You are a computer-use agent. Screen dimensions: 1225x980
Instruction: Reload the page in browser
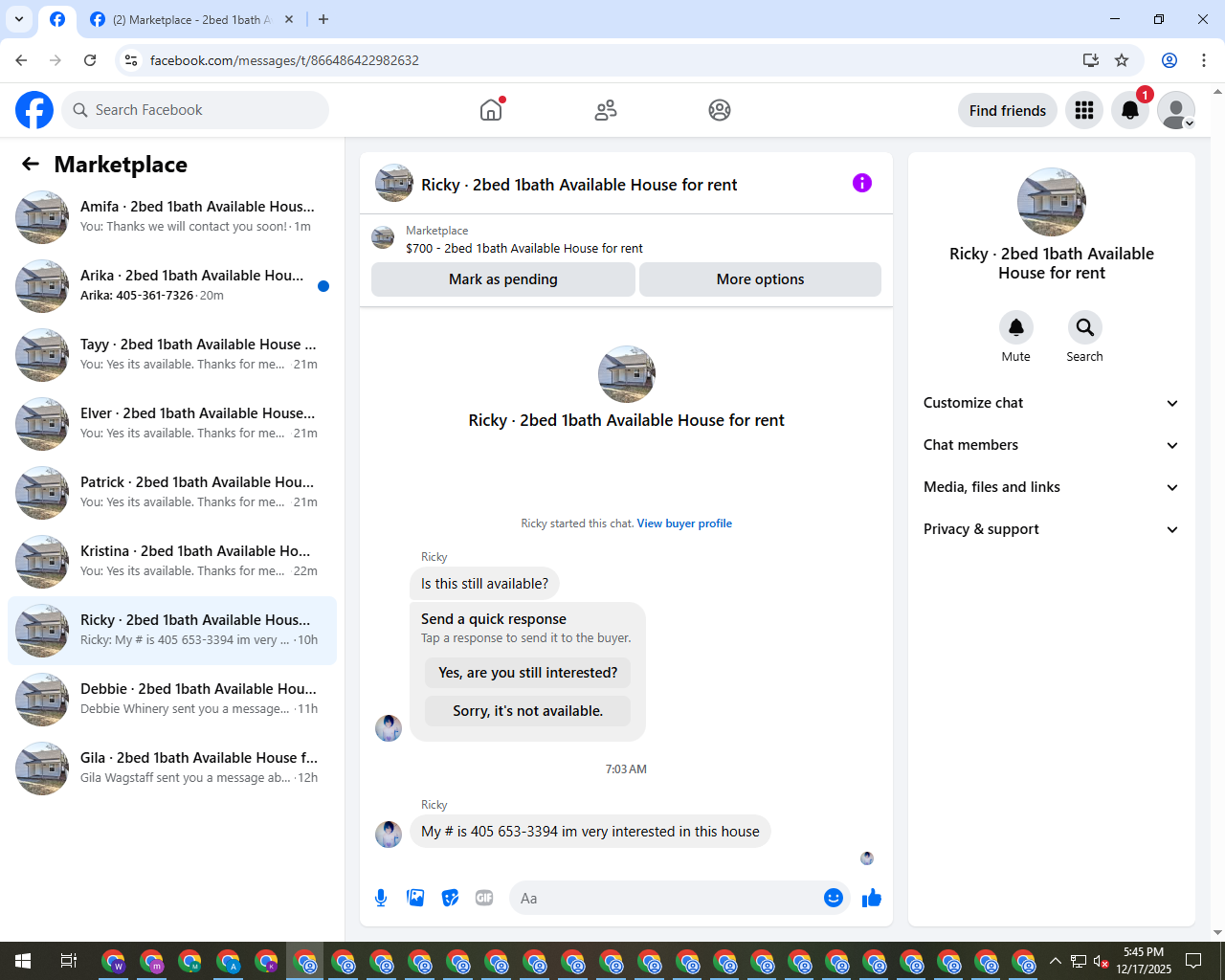90,60
